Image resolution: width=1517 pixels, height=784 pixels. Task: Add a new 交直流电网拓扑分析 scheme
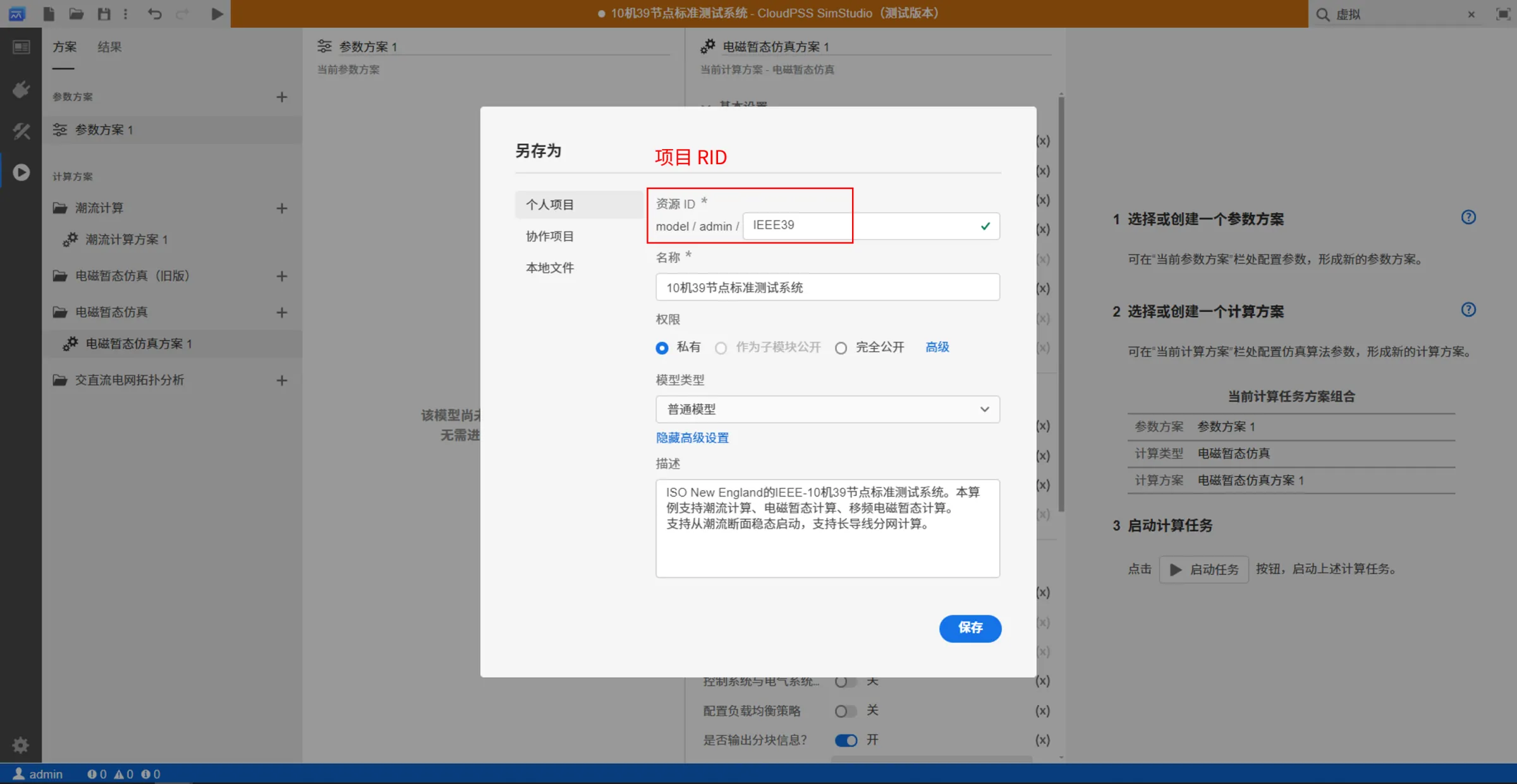coord(282,380)
